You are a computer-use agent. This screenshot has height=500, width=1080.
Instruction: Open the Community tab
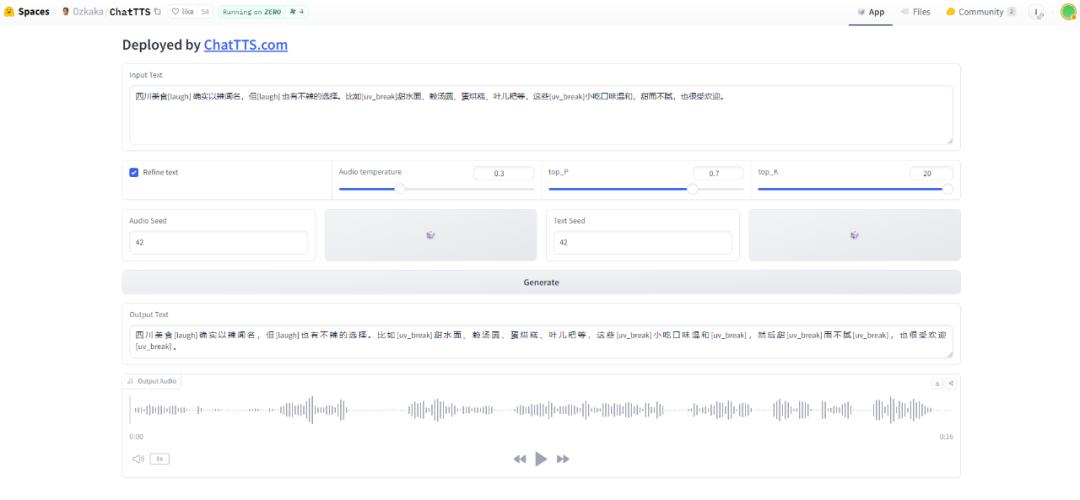click(980, 12)
